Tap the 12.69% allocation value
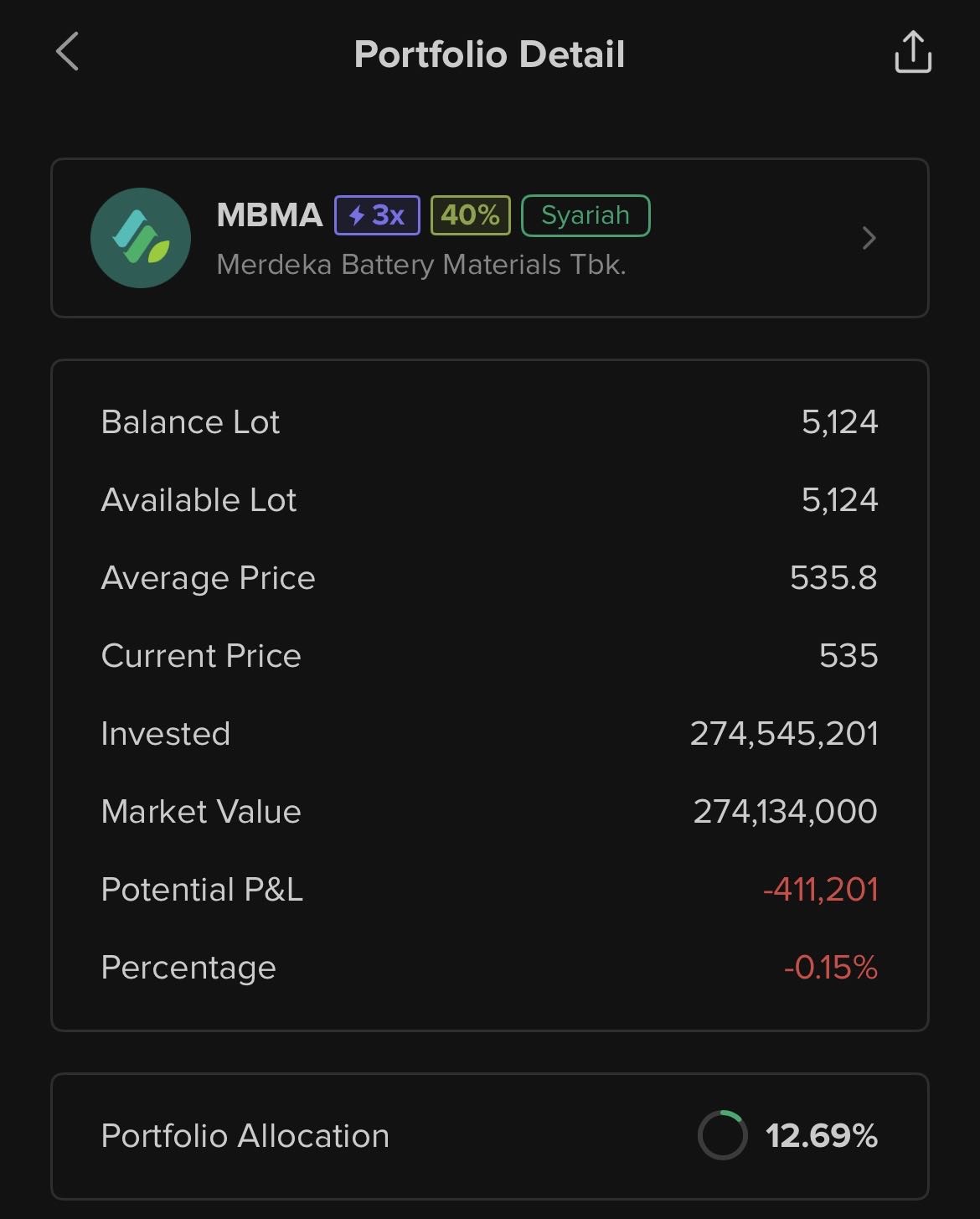 click(821, 1136)
